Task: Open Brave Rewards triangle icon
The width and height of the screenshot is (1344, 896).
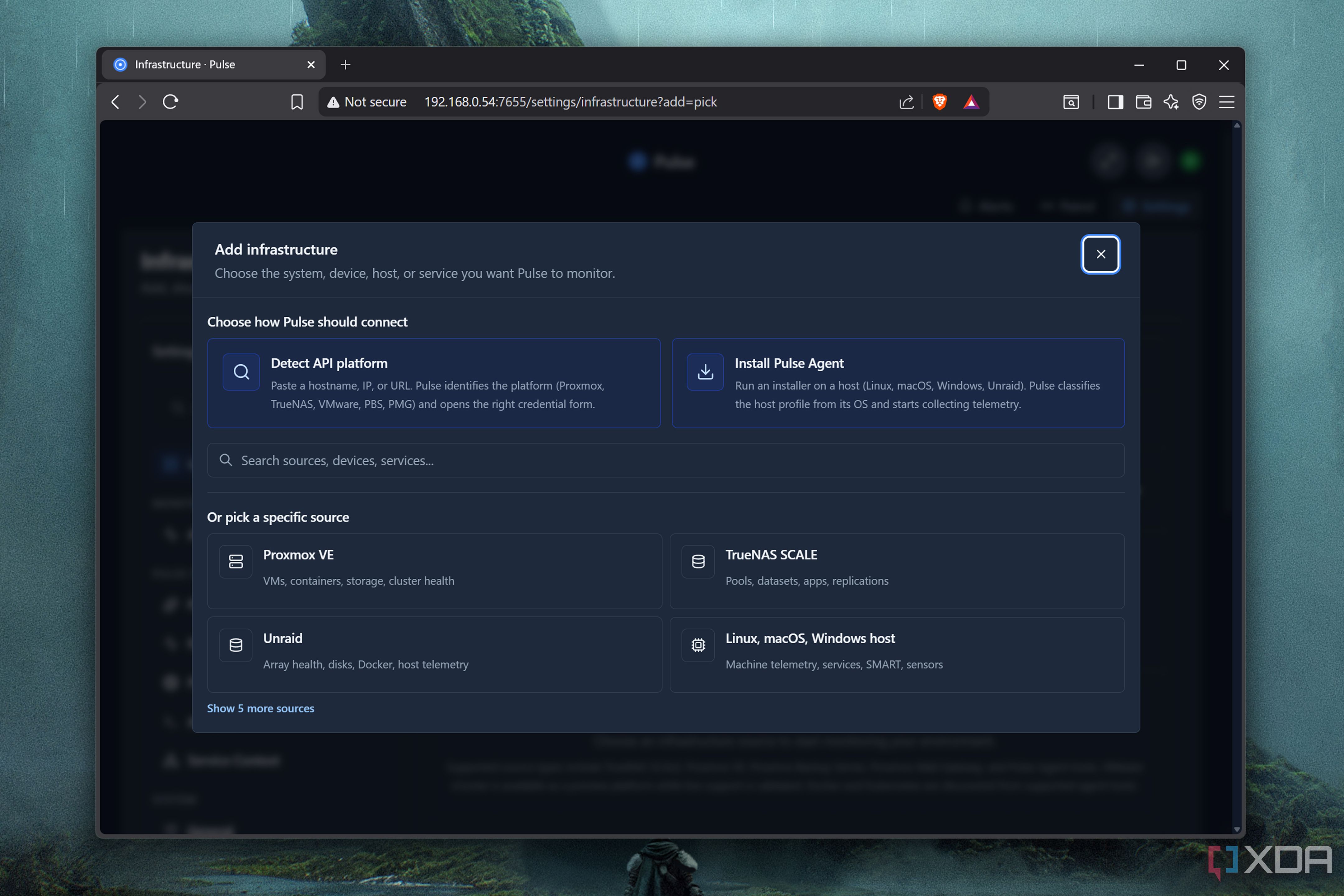Action: click(971, 102)
